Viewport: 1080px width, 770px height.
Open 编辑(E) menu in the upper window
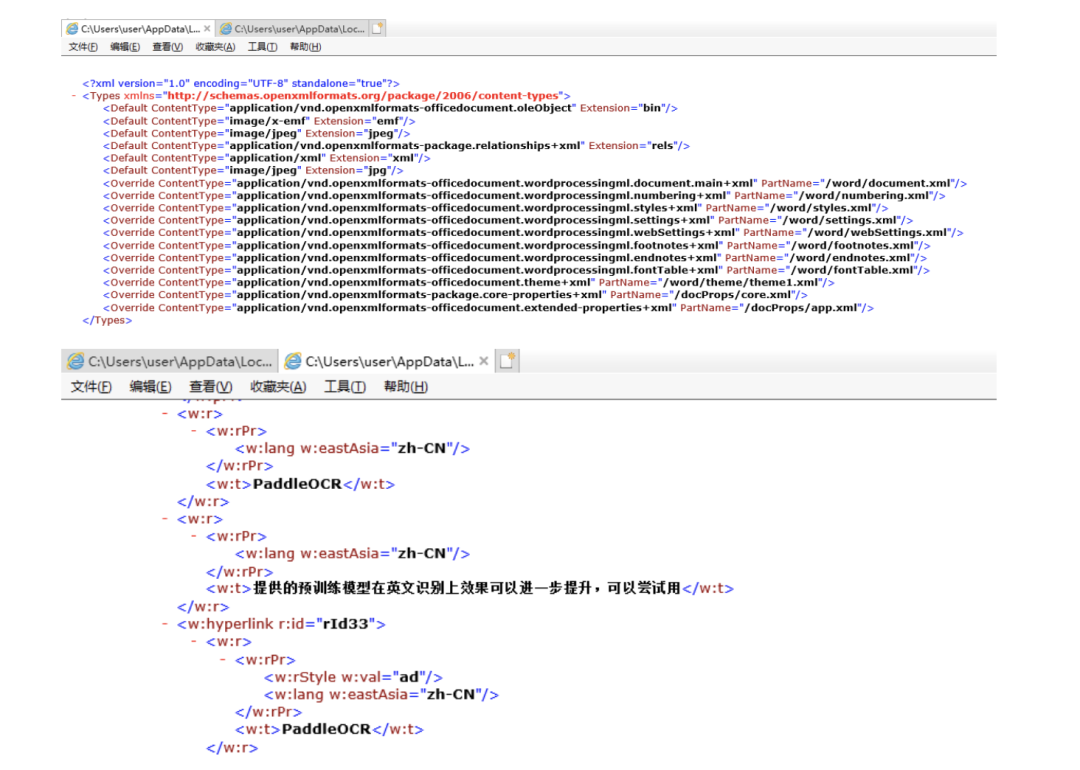coord(125,47)
